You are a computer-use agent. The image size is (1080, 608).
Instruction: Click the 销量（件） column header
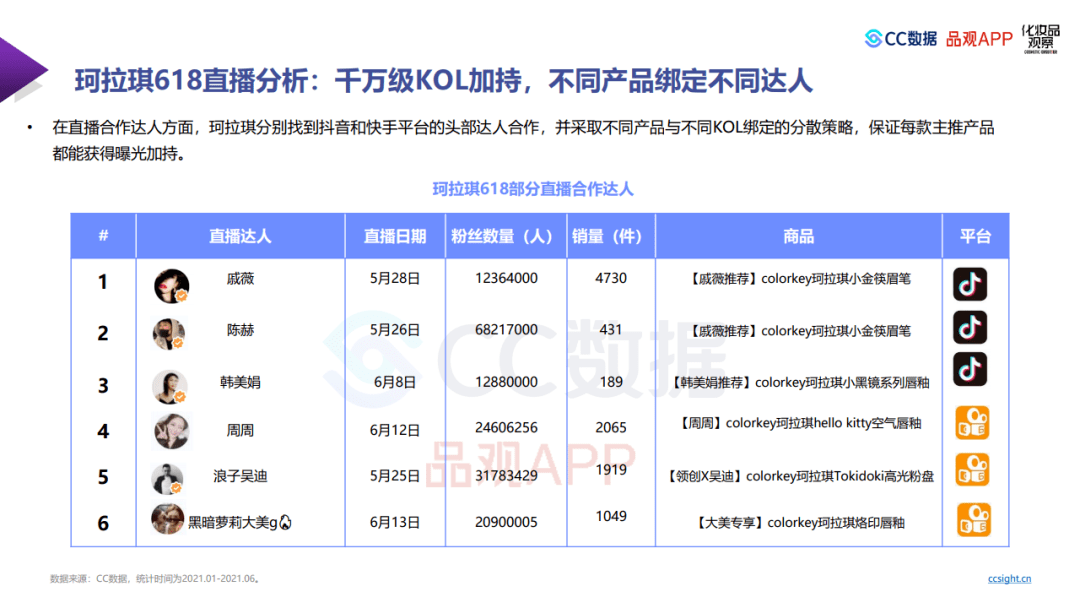610,237
